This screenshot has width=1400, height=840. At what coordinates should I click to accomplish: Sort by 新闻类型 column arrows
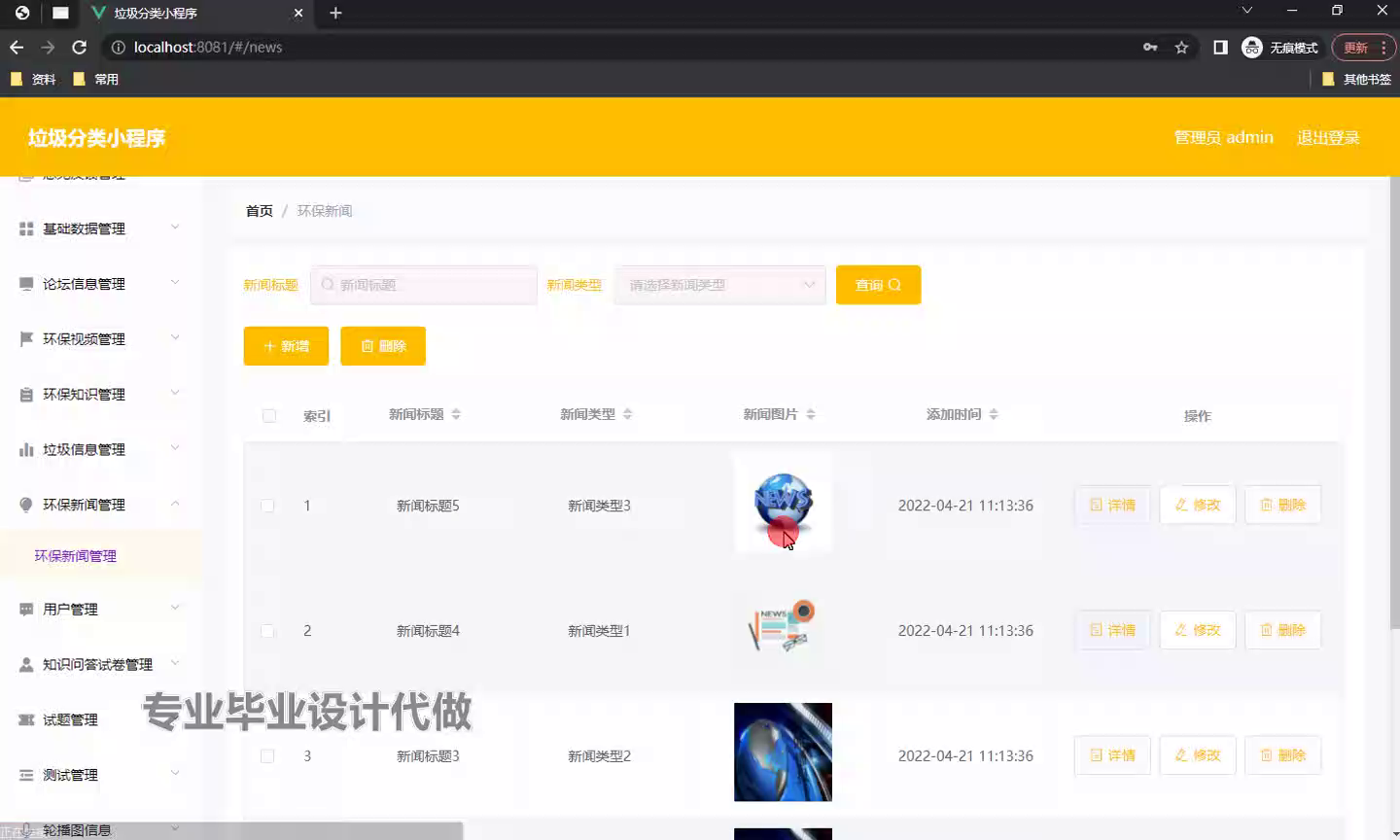627,414
